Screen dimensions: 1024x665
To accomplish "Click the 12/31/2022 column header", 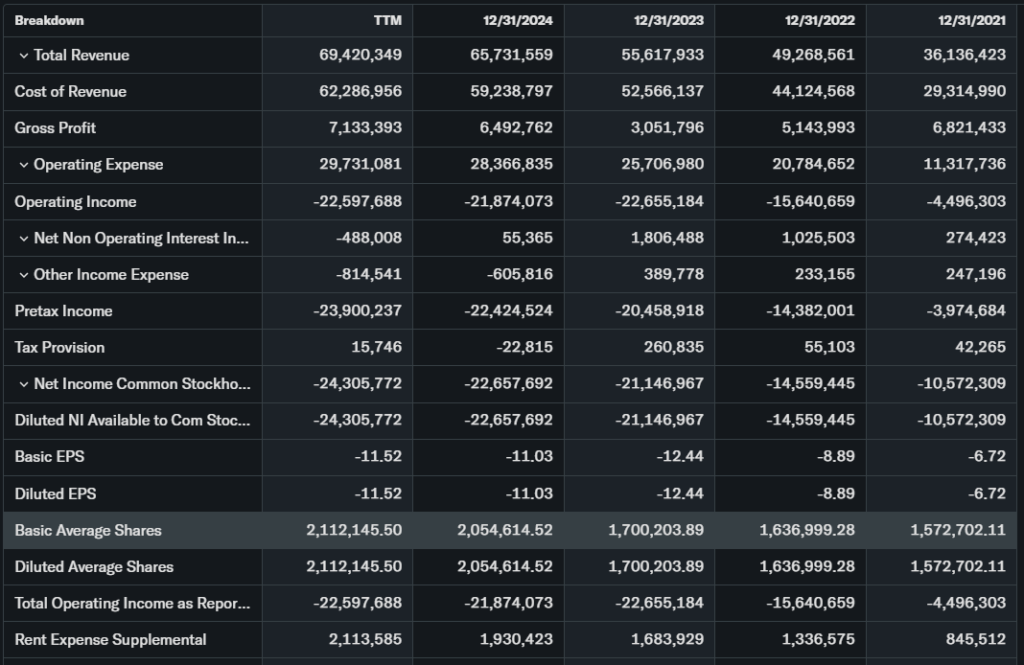I will coord(819,20).
